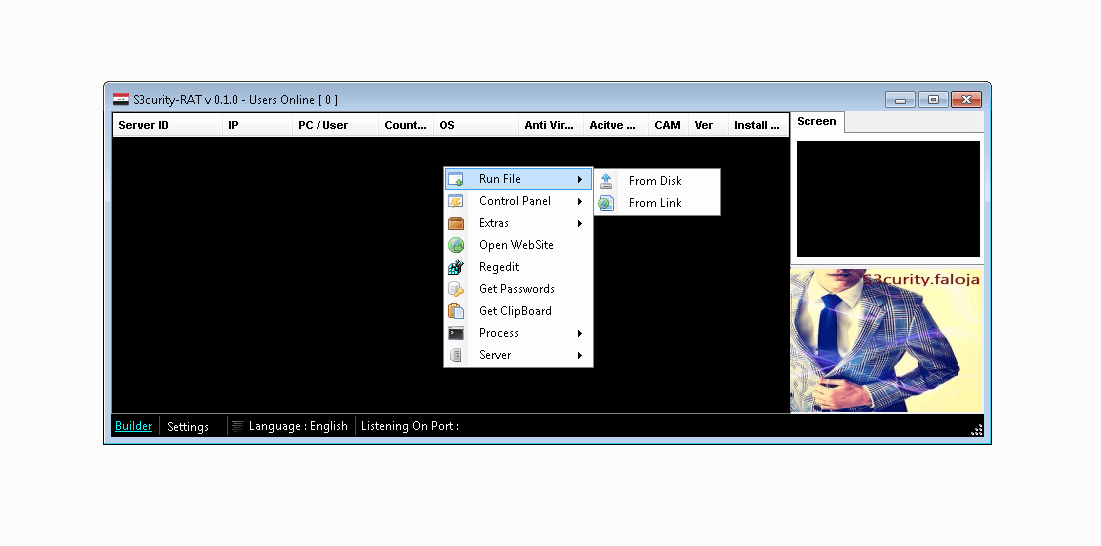This screenshot has height=546, width=1101.
Task: Click the Extras briefcase icon
Action: [456, 223]
